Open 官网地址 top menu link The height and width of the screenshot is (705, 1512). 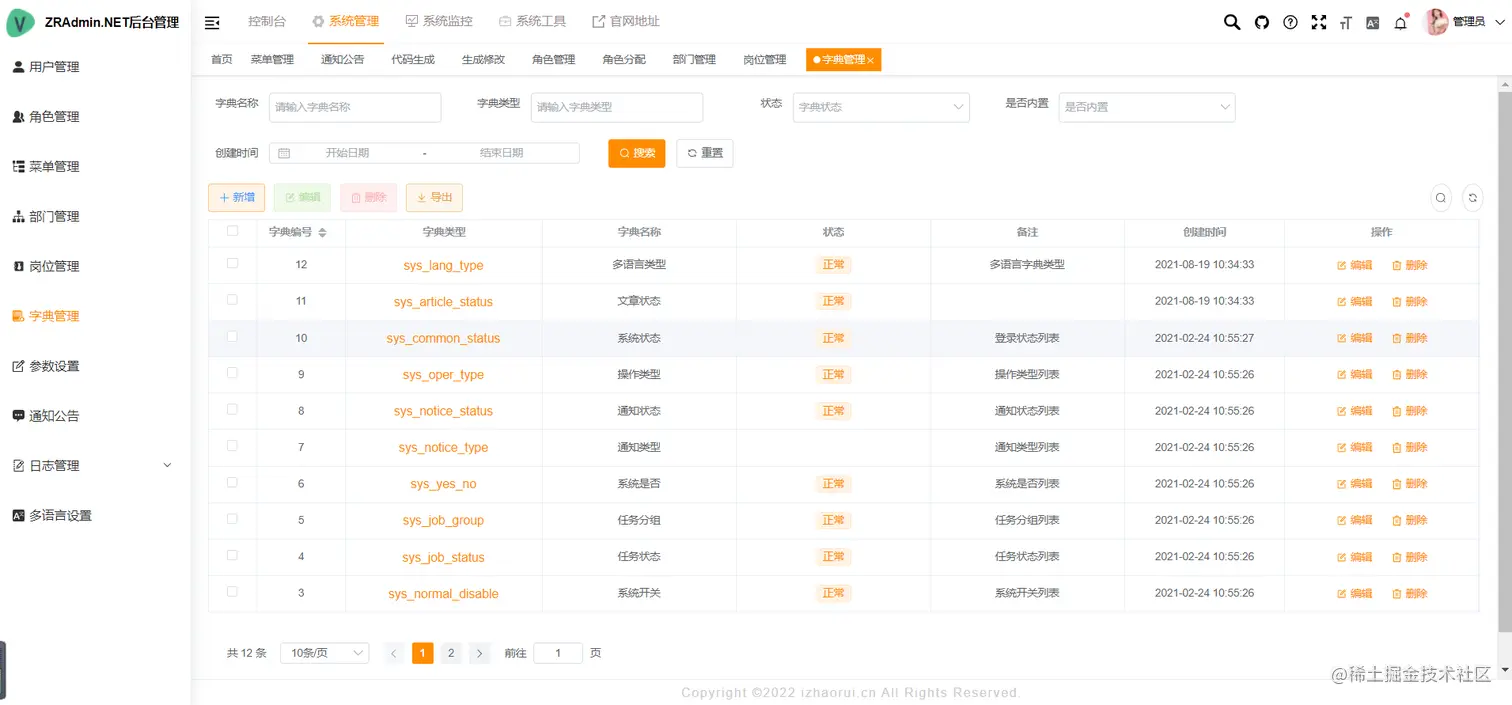click(x=626, y=22)
